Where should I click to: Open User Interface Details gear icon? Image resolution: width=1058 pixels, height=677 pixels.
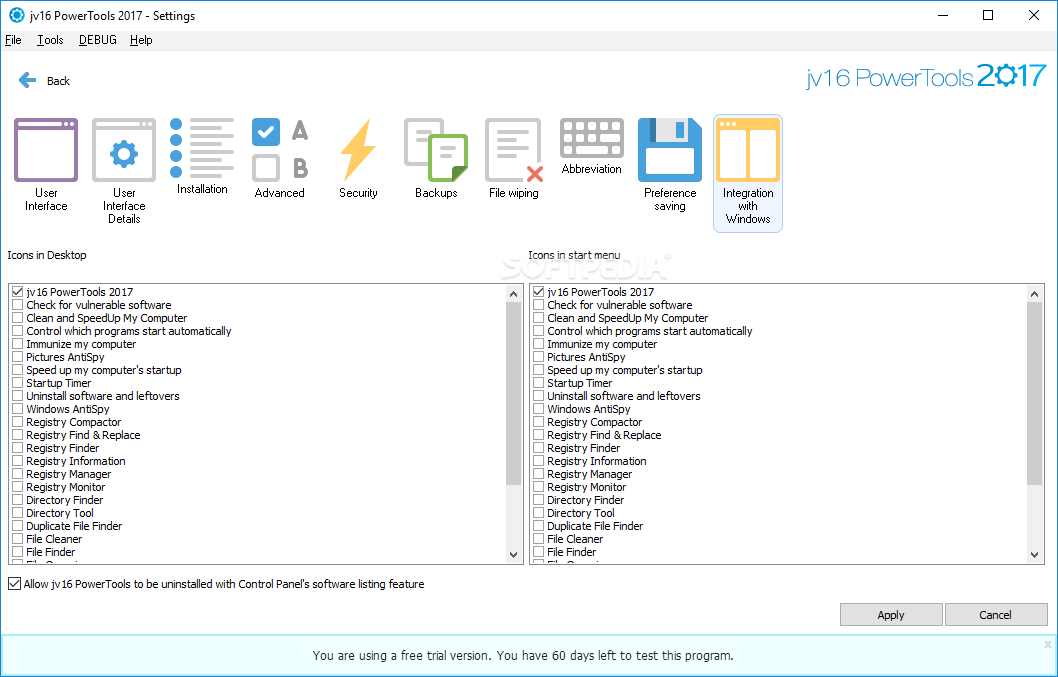124,151
